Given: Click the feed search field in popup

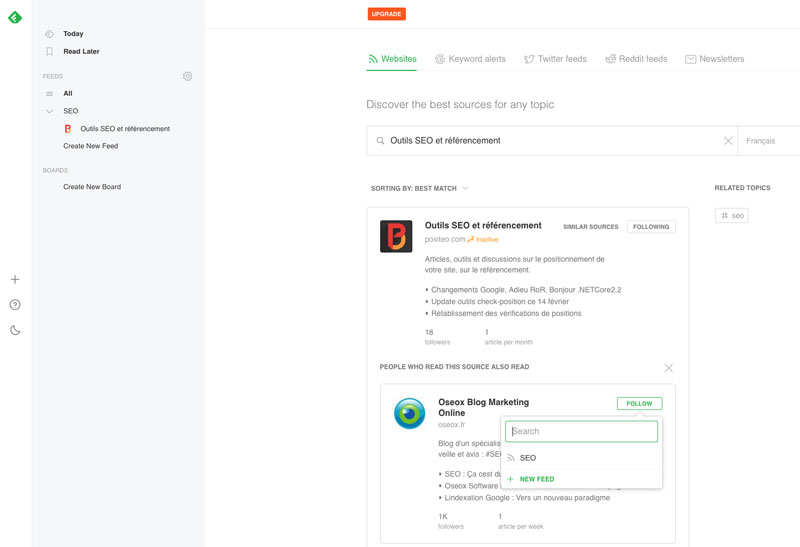Looking at the screenshot, I should click(581, 431).
